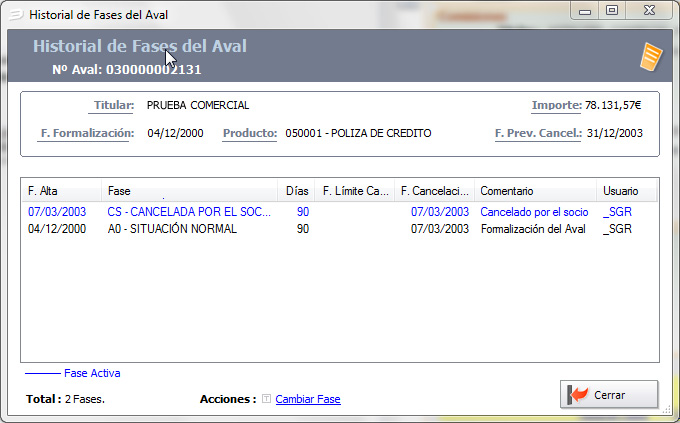Viewport: 680px width, 423px height.
Task: Click black 07/03/2003 cancellation date
Action: (x=440, y=229)
